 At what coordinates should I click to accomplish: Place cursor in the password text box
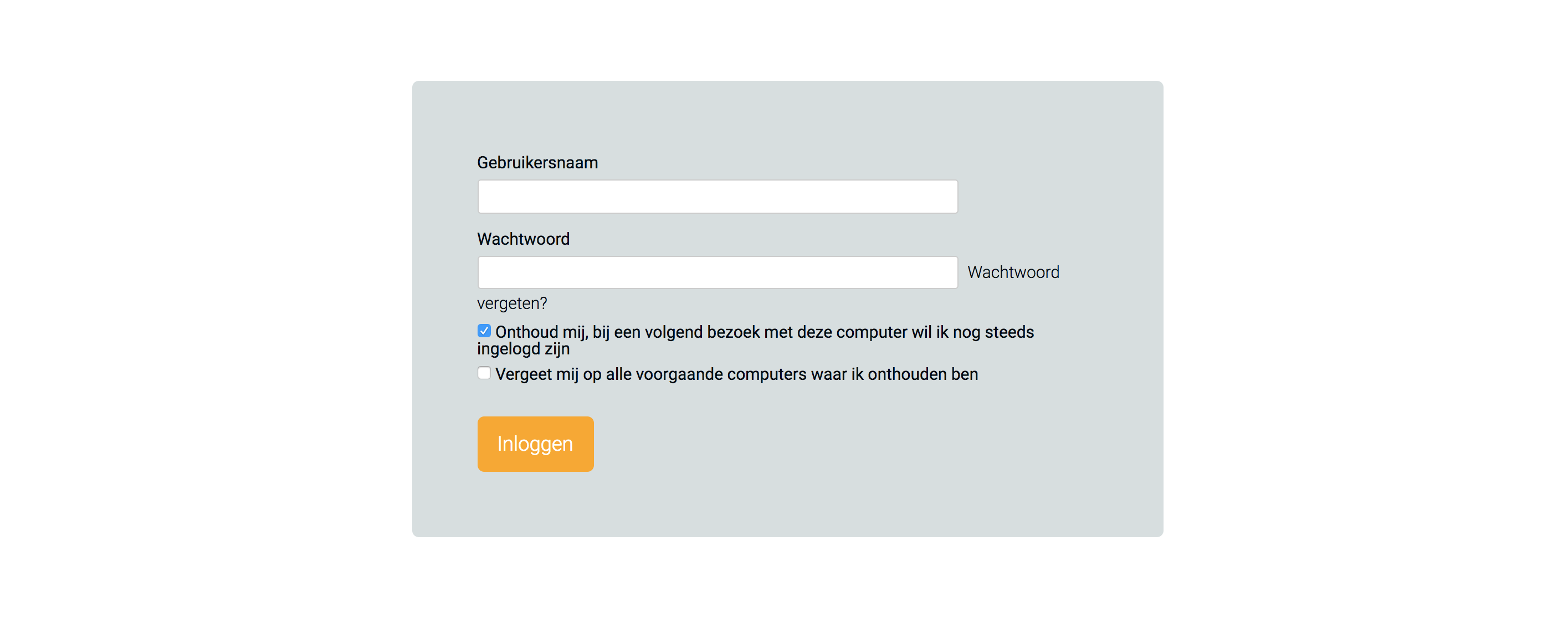(717, 272)
